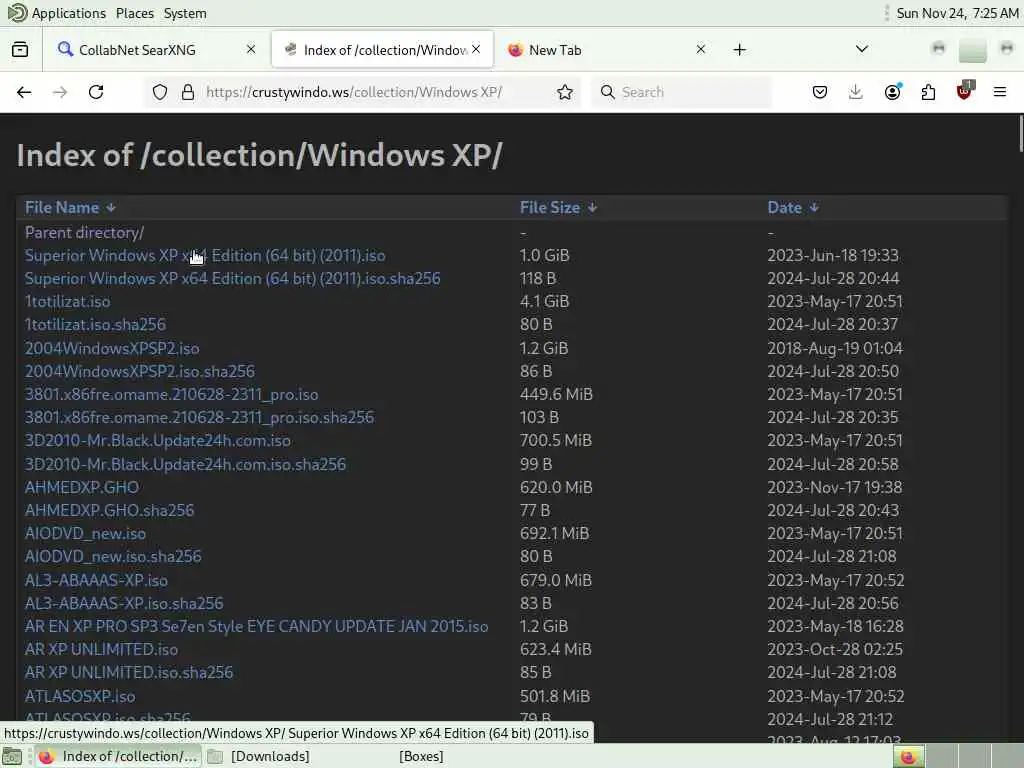Viewport: 1024px width, 768px height.
Task: Open the extensions puzzle icon
Action: point(928,92)
